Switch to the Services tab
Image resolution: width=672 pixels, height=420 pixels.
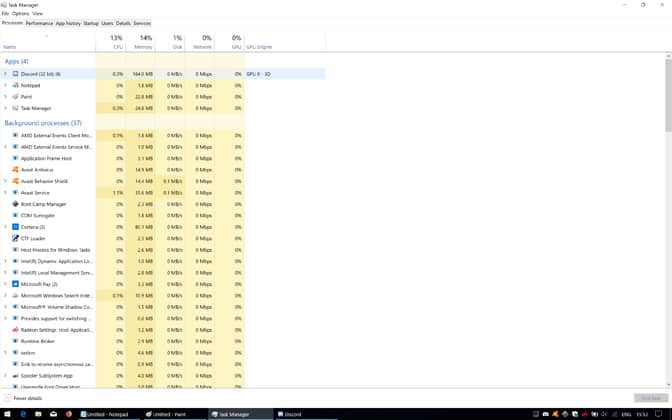tap(142, 23)
